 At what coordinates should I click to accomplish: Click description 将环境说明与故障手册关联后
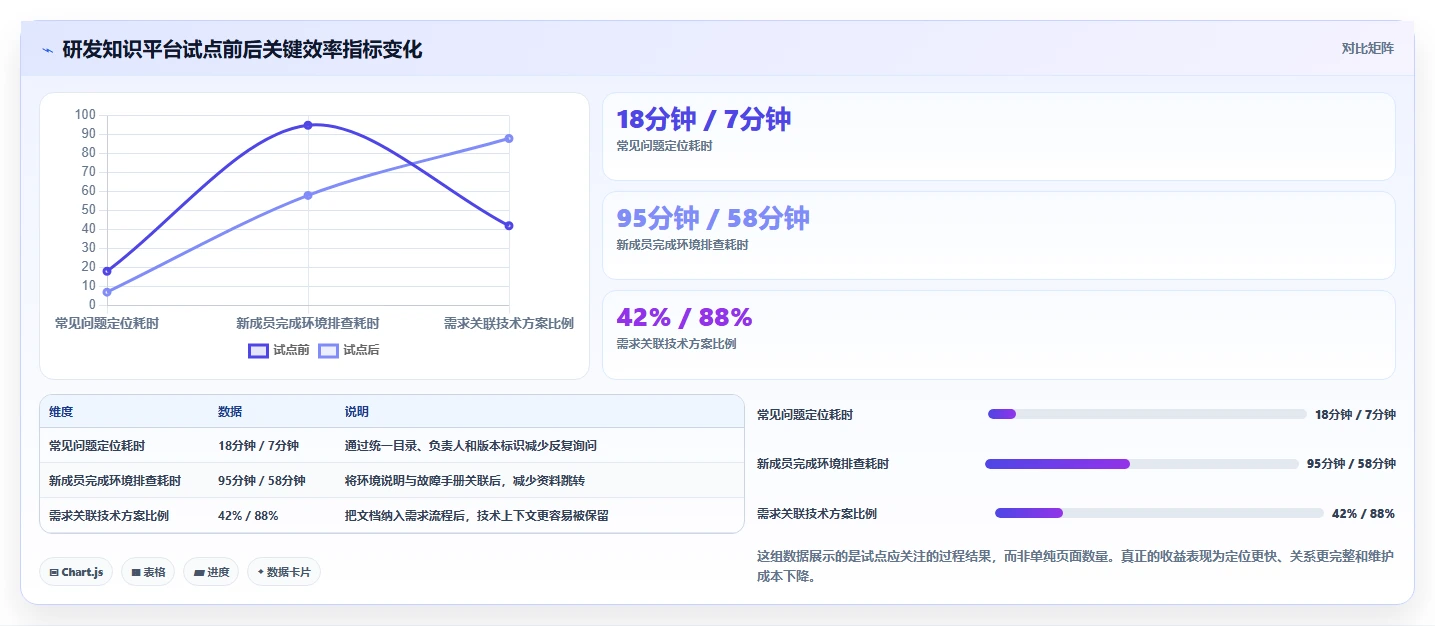(421, 481)
